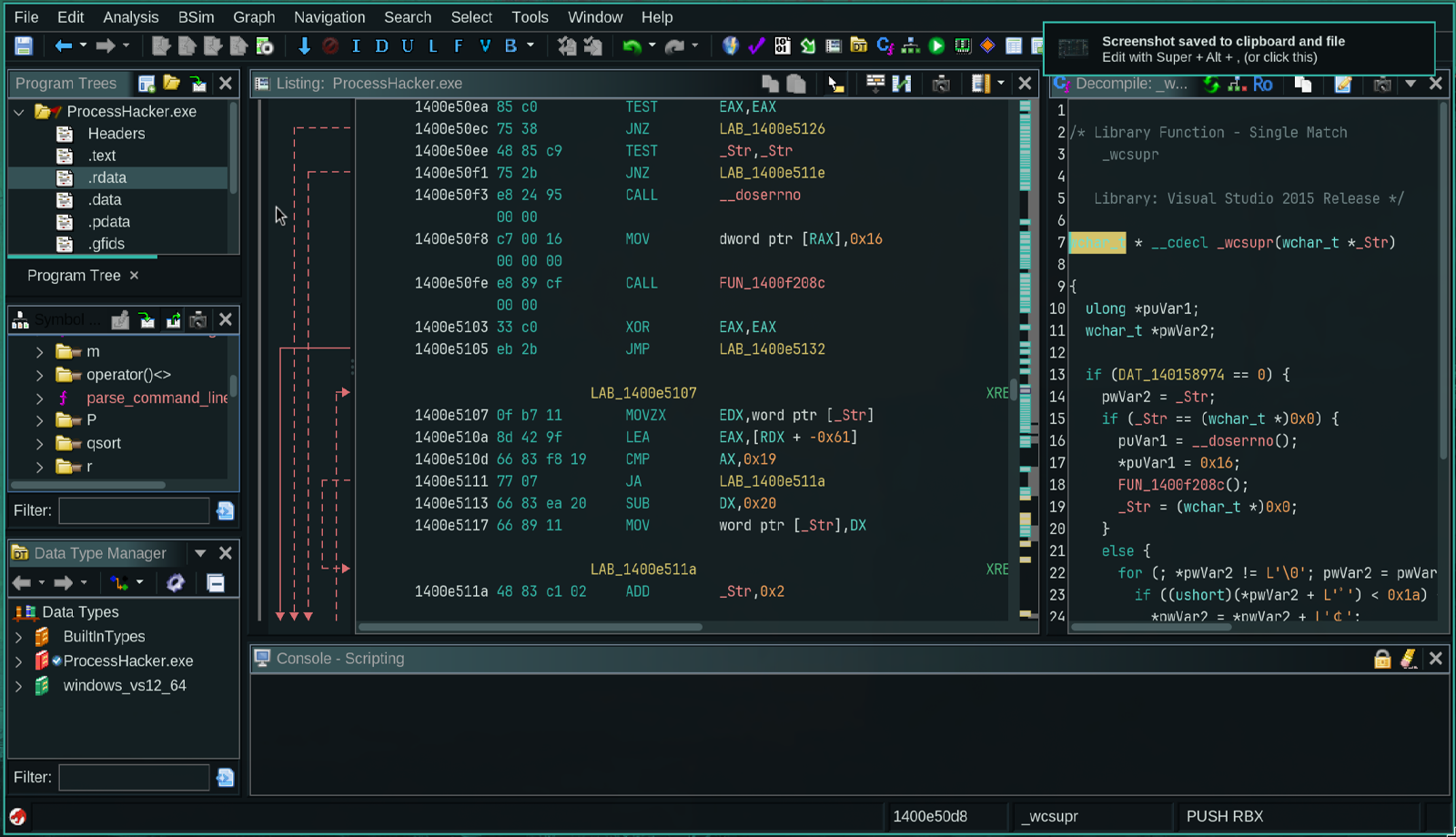Viewport: 1456px width, 837px height.
Task: Click the Decompile panel horizontal scrollbar
Action: click(1150, 627)
